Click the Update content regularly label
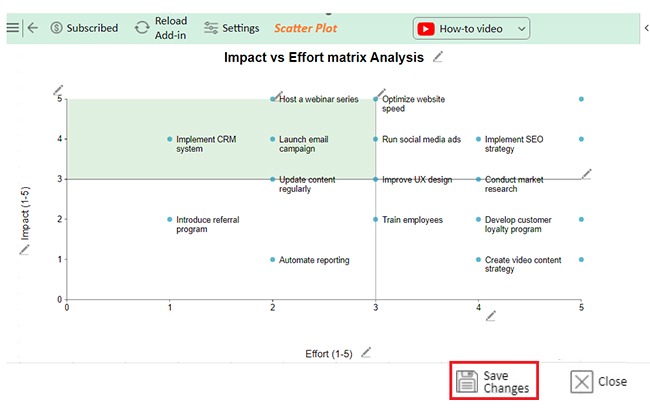This screenshot has width=650, height=412. coord(307,184)
